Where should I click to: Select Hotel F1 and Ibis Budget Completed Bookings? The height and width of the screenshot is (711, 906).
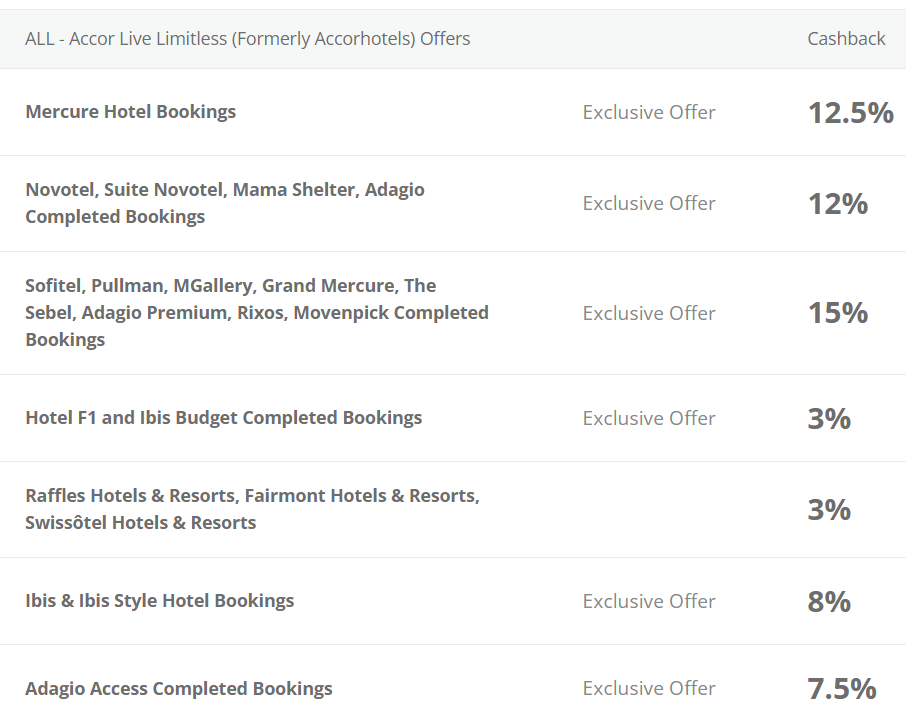coord(224,418)
